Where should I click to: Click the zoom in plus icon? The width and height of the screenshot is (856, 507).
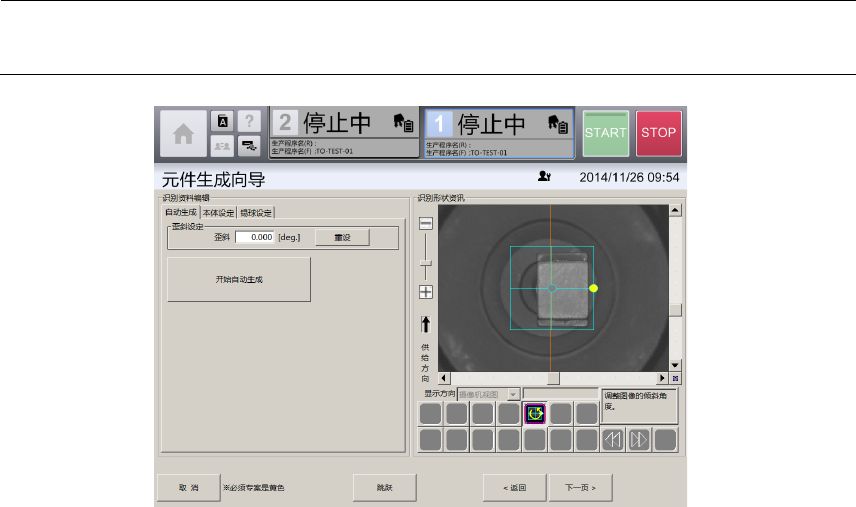pyautogui.click(x=425, y=292)
